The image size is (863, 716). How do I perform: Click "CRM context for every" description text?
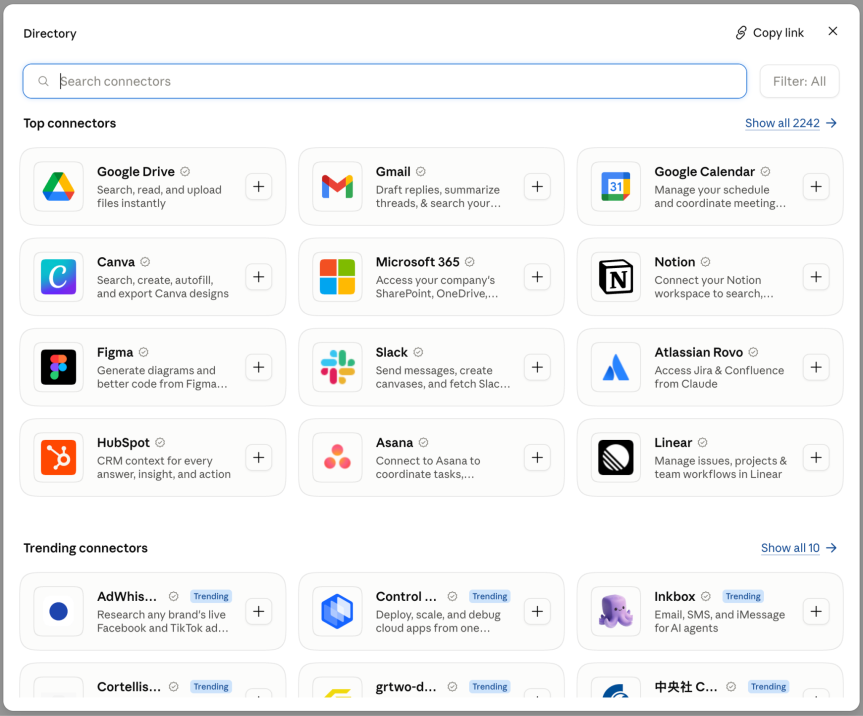click(155, 461)
